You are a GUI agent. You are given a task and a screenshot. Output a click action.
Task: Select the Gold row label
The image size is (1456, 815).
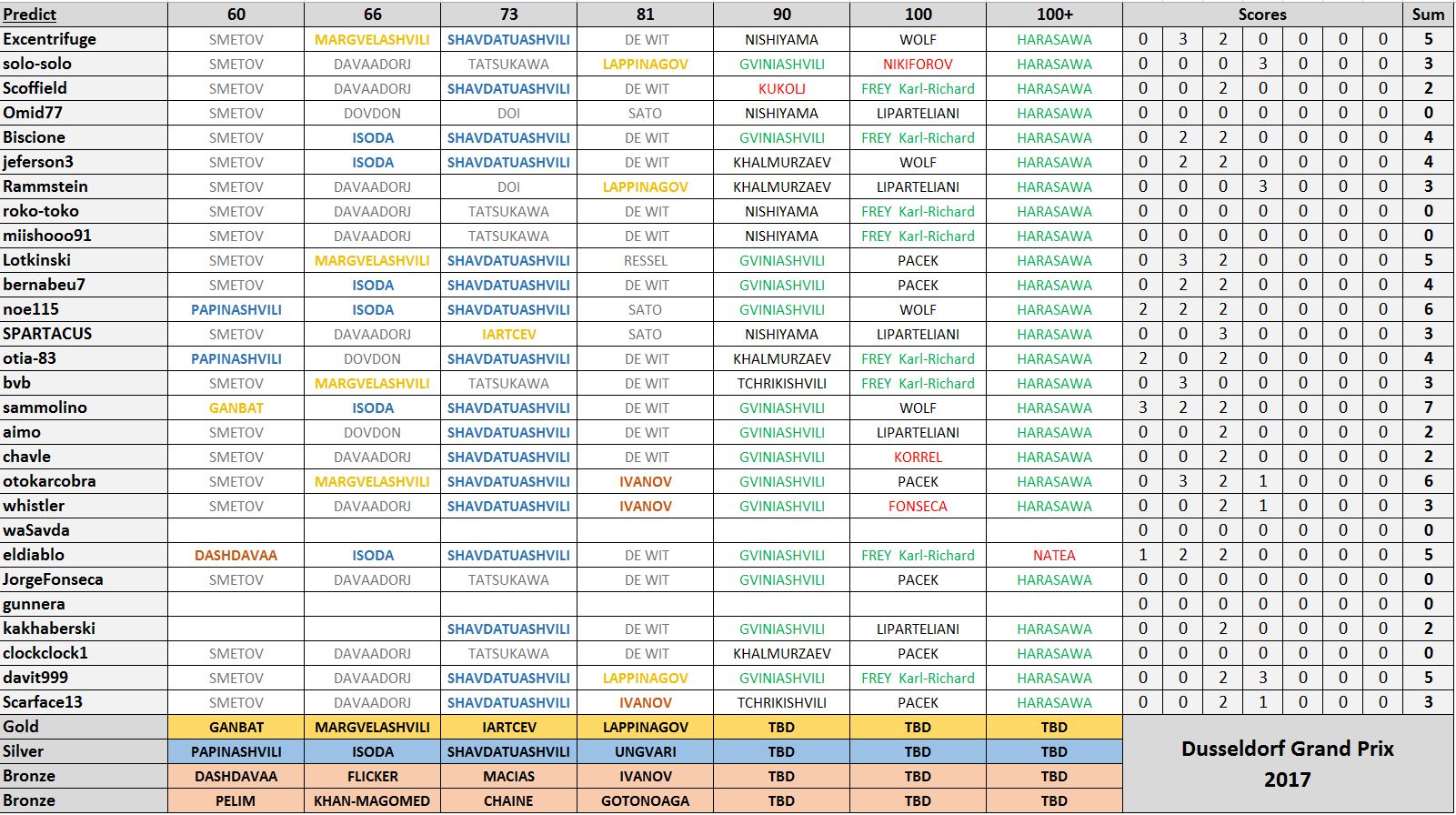tap(84, 727)
